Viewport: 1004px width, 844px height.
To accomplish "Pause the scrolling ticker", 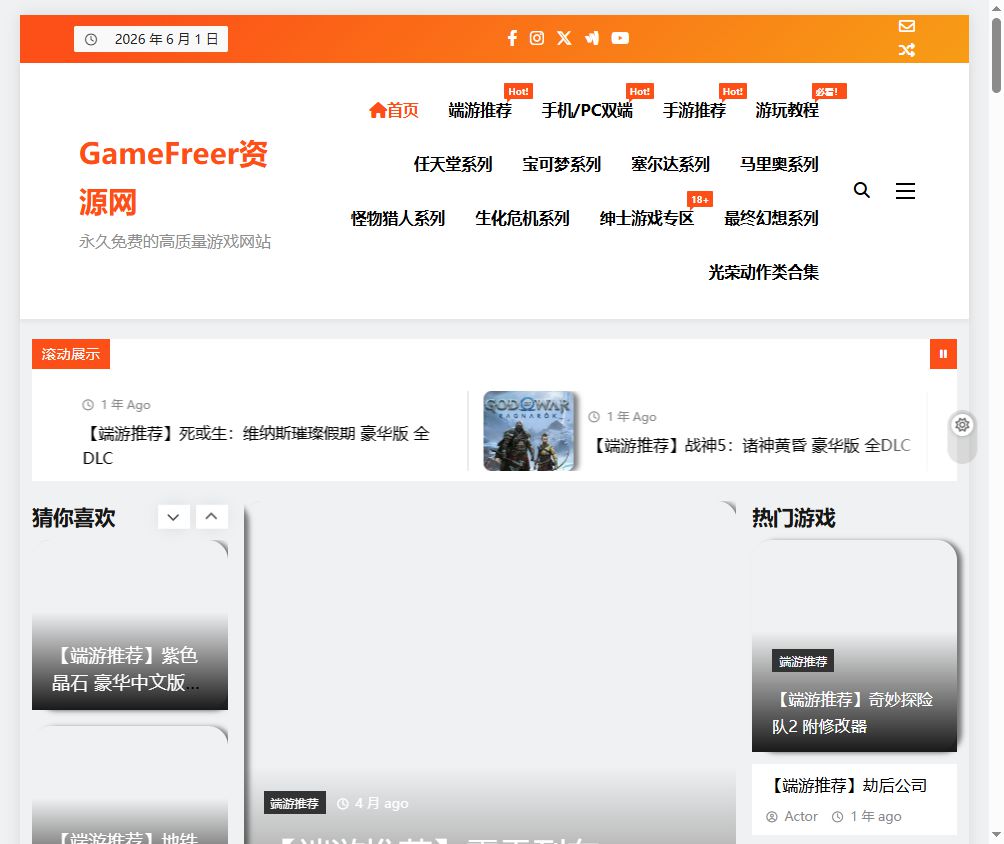I will pyautogui.click(x=943, y=353).
